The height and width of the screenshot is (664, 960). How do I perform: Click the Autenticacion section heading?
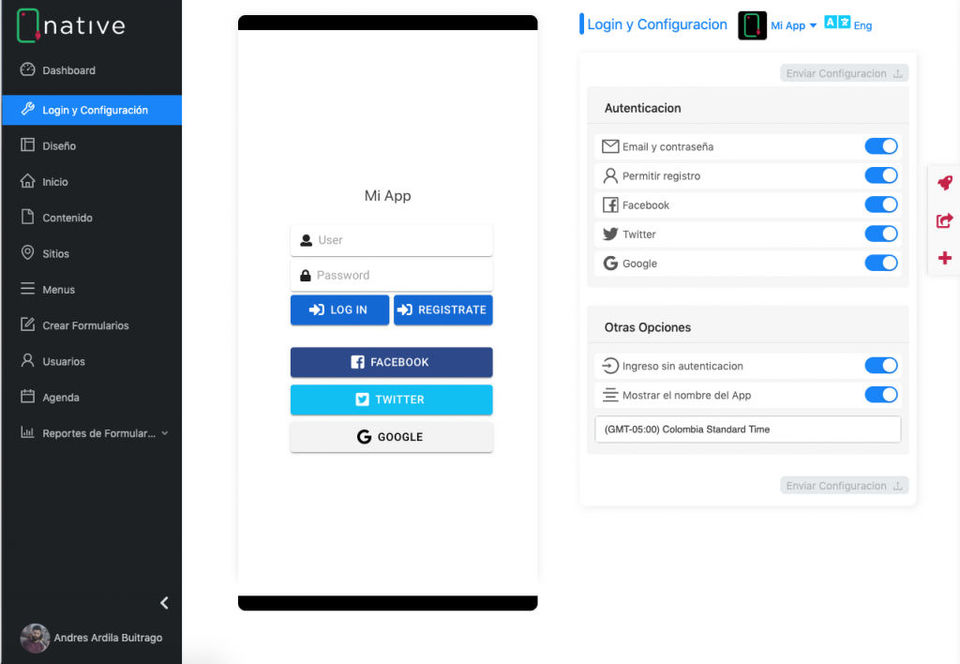(642, 108)
